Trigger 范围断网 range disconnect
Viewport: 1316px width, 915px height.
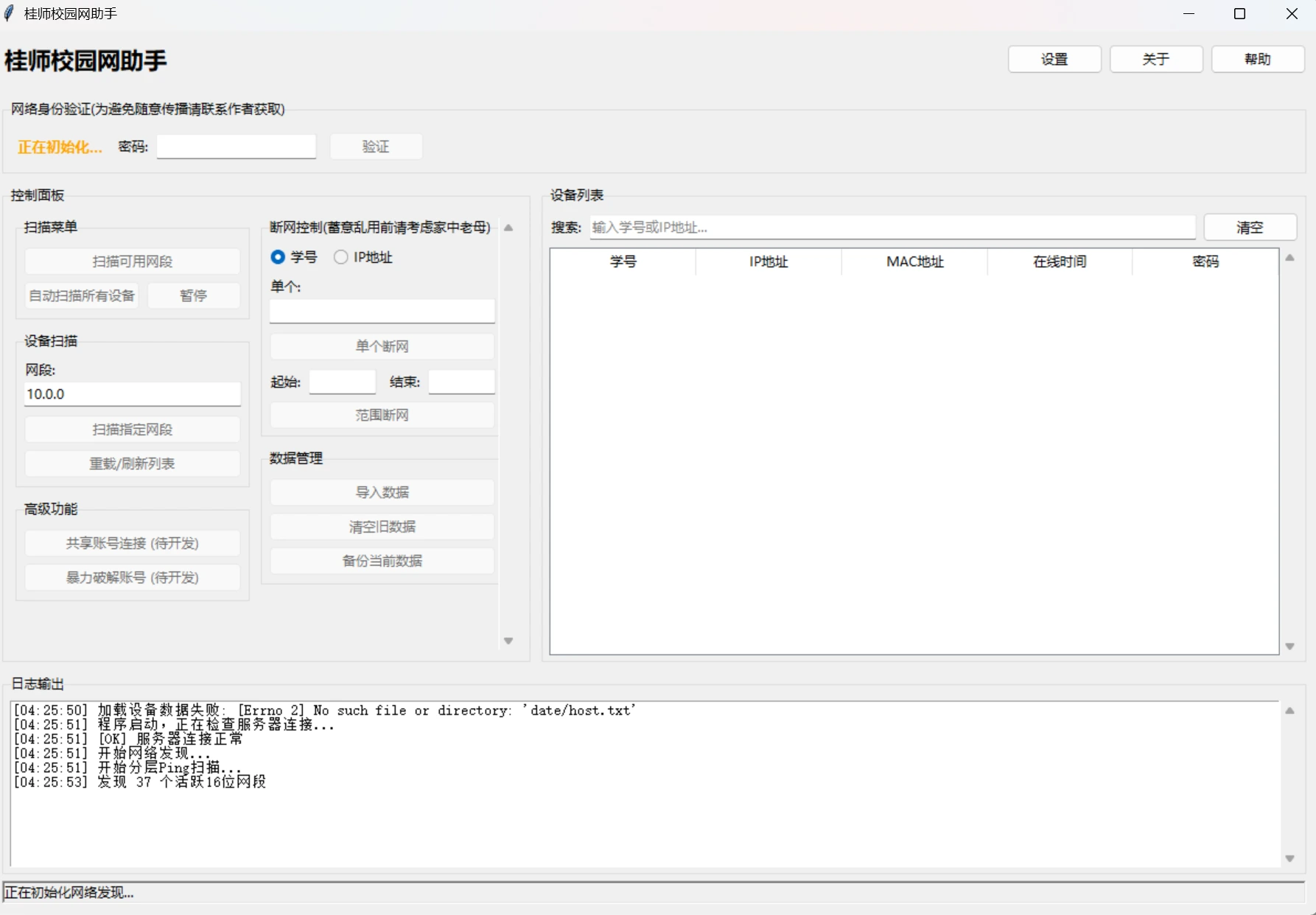[x=381, y=415]
